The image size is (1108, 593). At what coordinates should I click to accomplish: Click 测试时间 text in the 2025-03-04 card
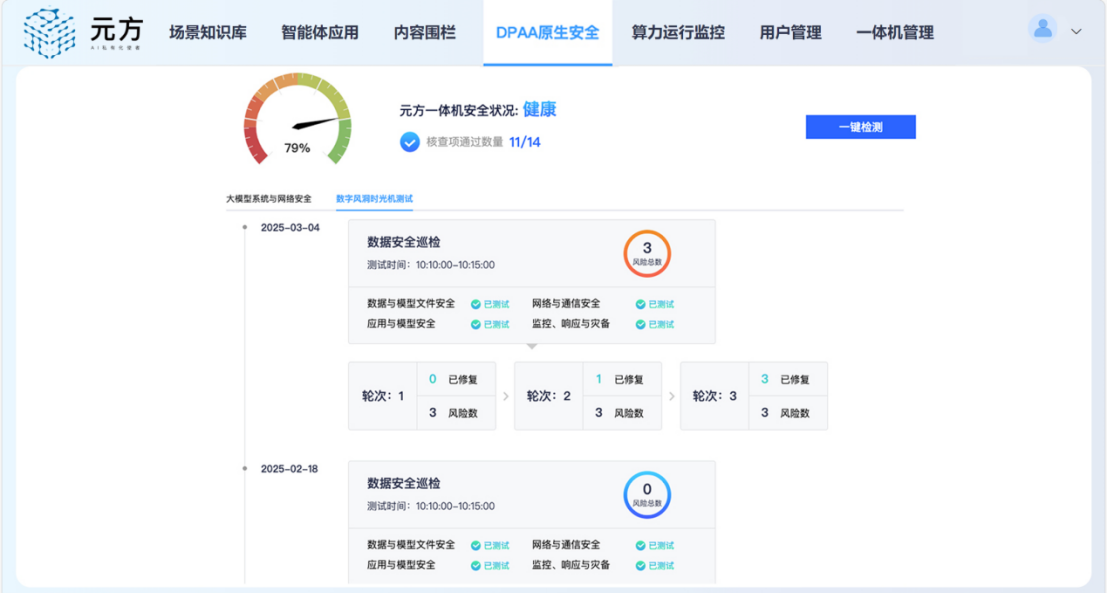click(431, 265)
